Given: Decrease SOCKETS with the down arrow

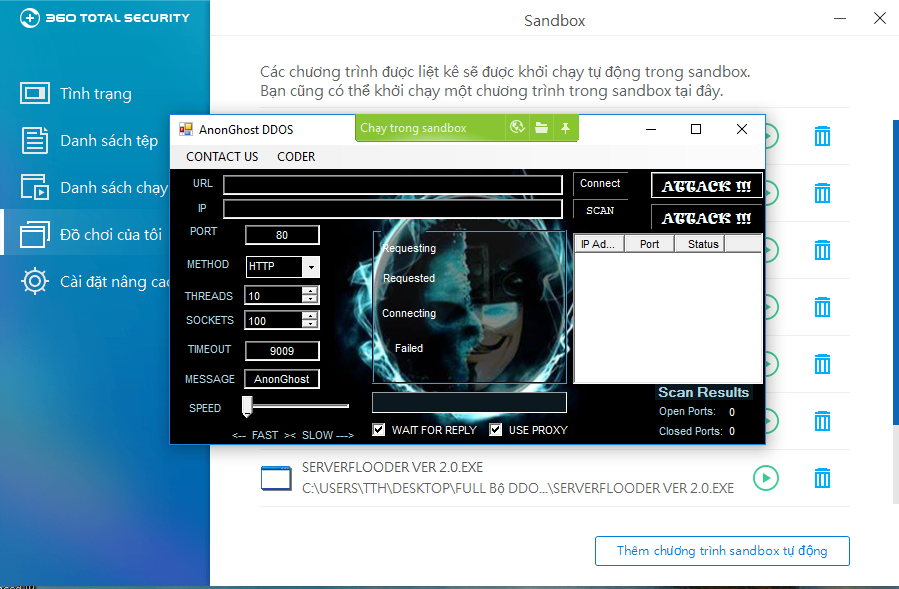Looking at the screenshot, I should point(310,323).
